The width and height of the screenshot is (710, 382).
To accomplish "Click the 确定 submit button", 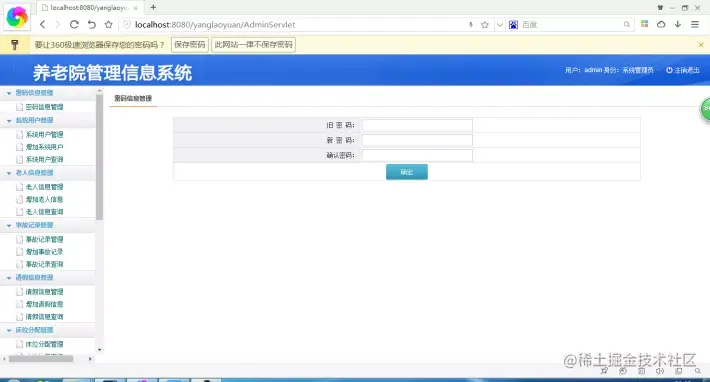I will (x=407, y=172).
